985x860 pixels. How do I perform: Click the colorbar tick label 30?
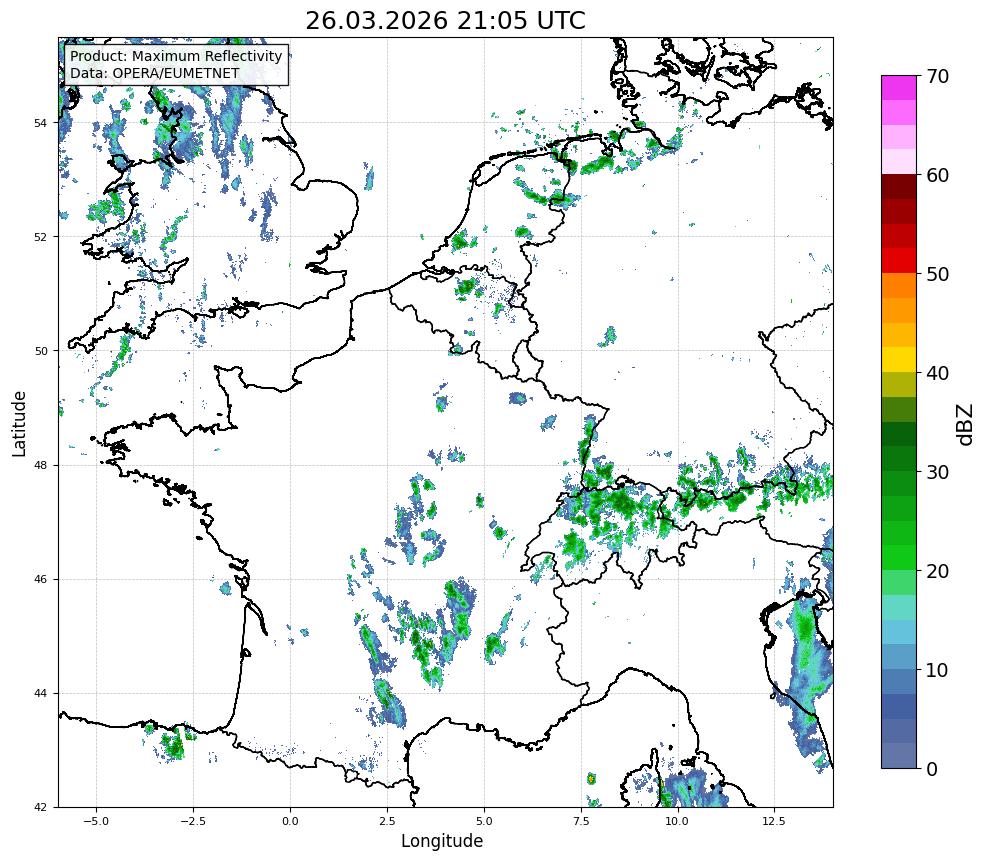pos(937,472)
